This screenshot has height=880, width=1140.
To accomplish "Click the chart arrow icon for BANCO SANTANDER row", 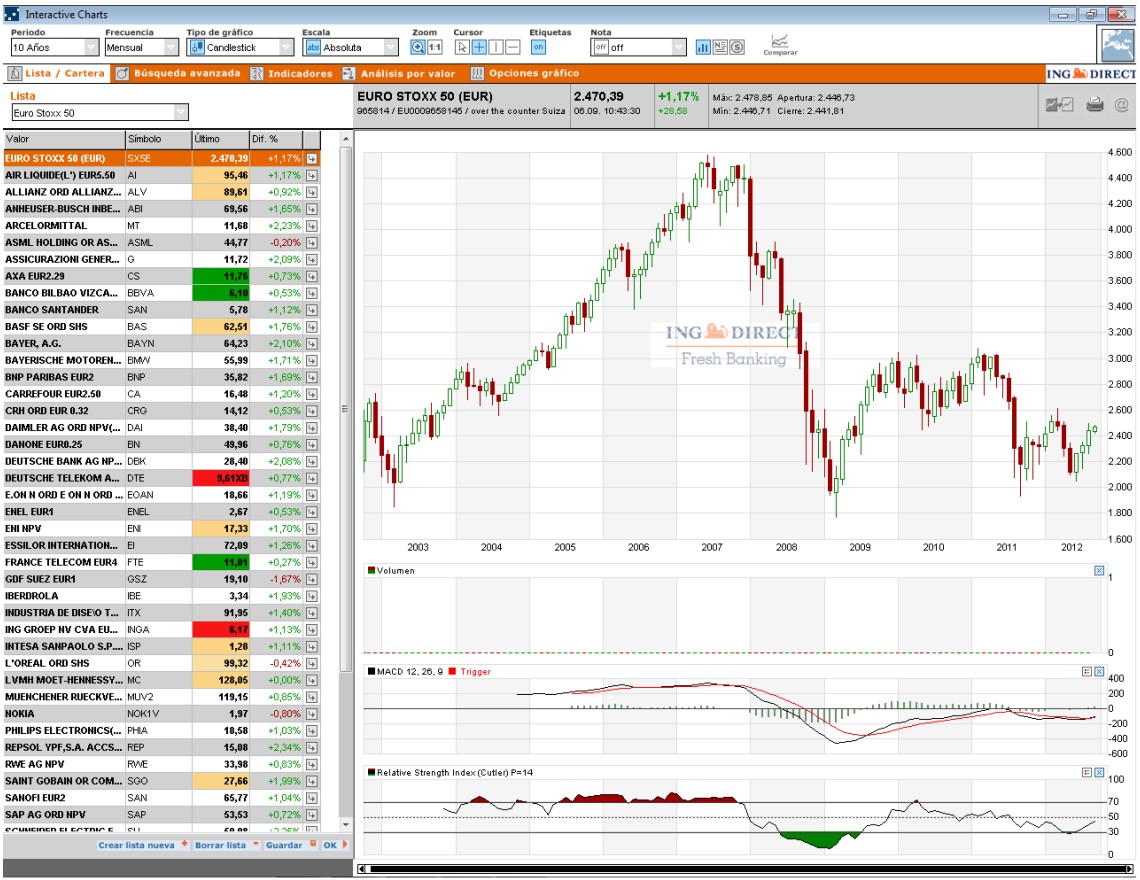I will point(312,310).
